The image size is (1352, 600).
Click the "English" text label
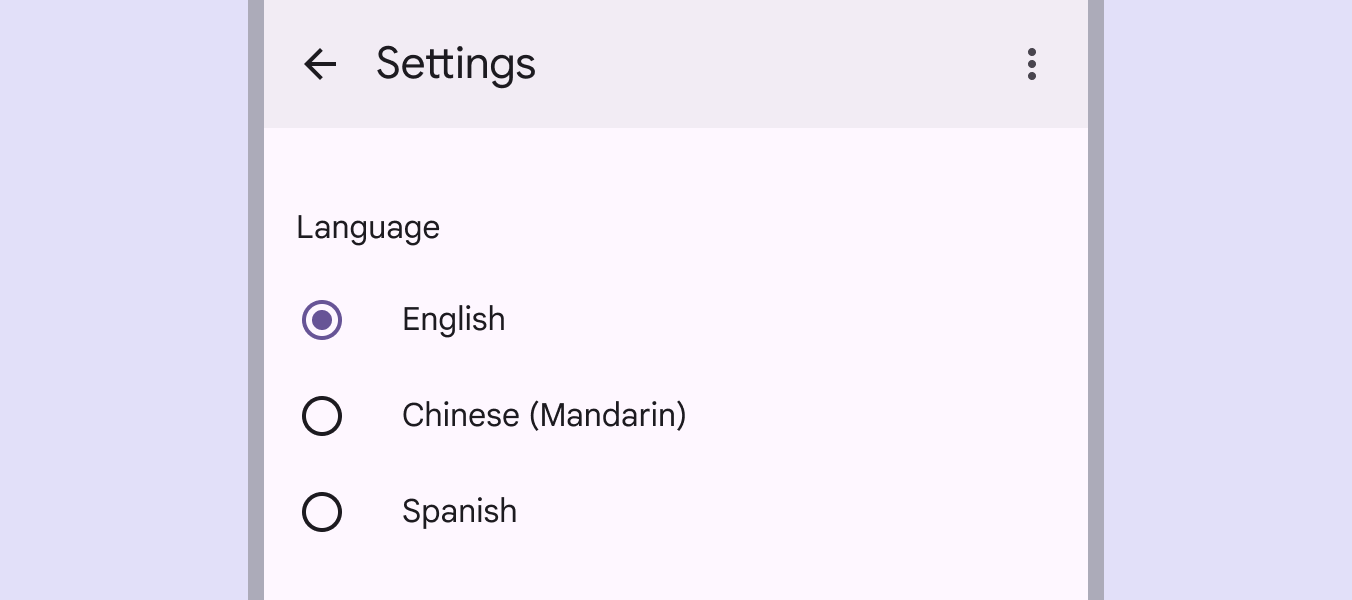click(x=453, y=320)
